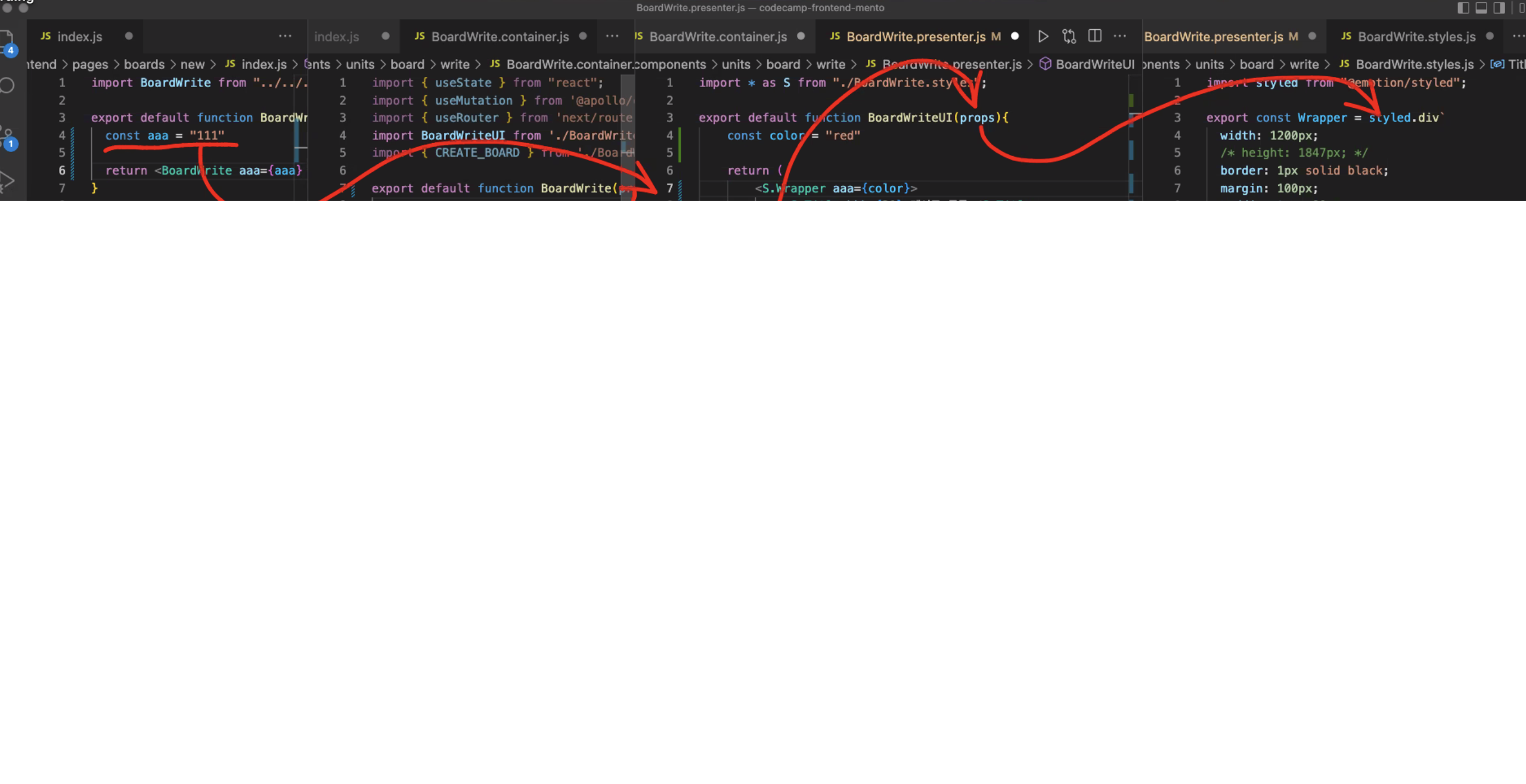The width and height of the screenshot is (1526, 784).
Task: Open more actions for the first index.js group
Action: [x=286, y=36]
